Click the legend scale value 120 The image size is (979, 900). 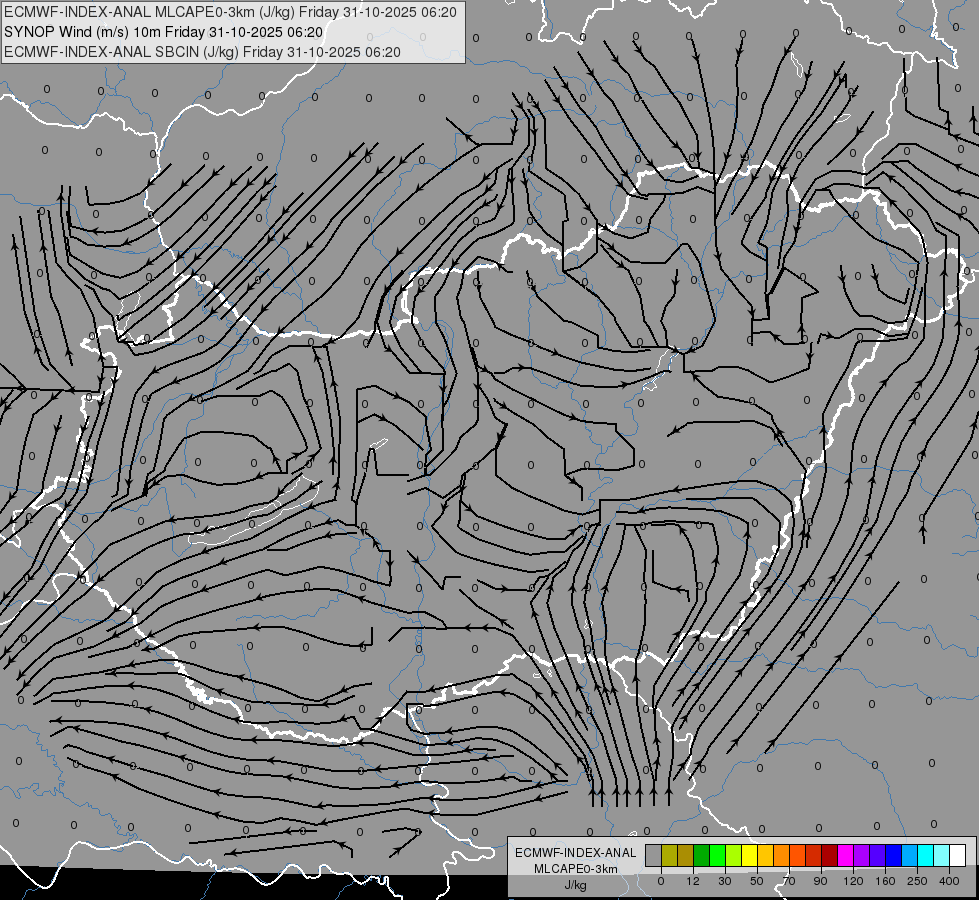[853, 881]
